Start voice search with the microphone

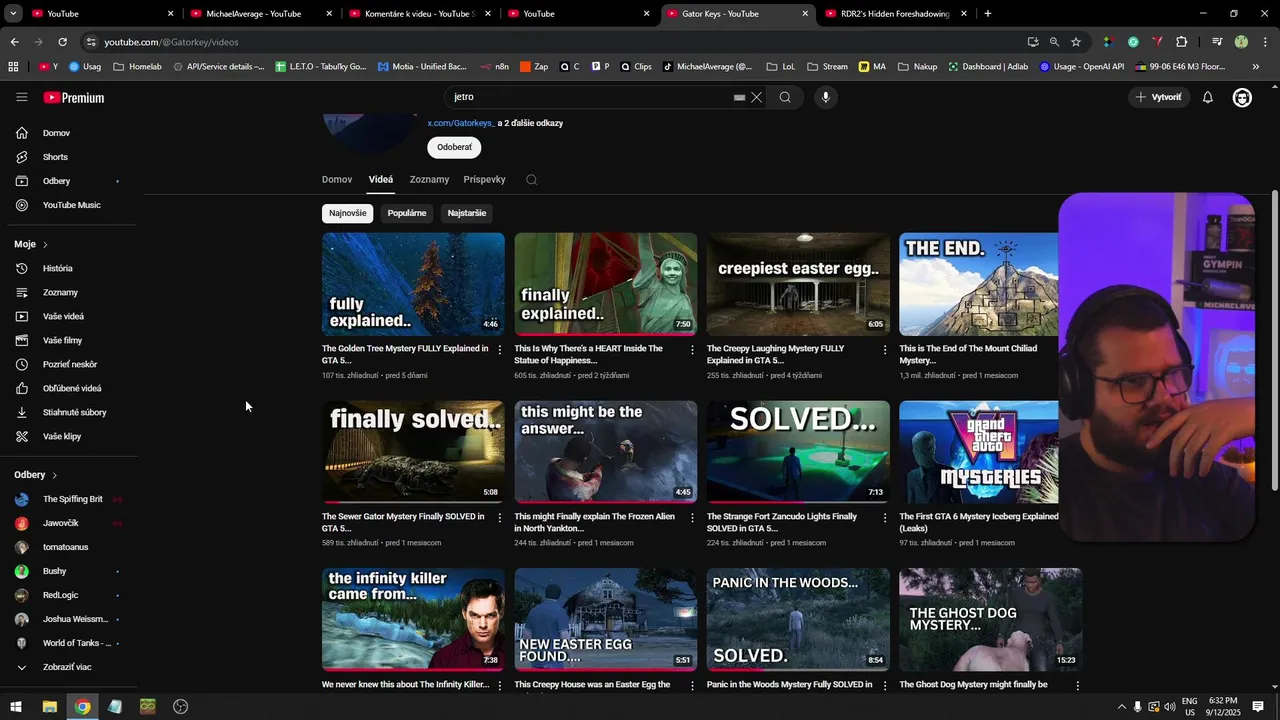tap(825, 97)
